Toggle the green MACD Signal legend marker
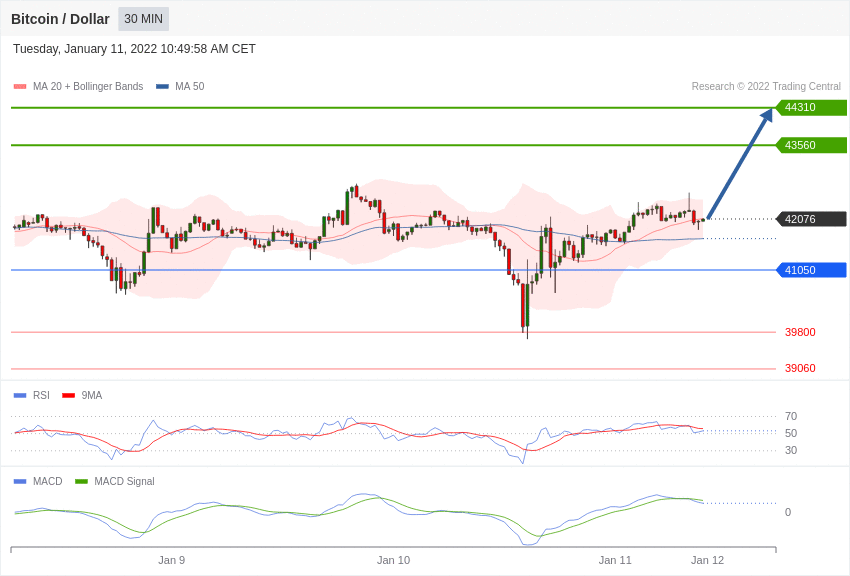The height and width of the screenshot is (576, 850). (x=81, y=482)
